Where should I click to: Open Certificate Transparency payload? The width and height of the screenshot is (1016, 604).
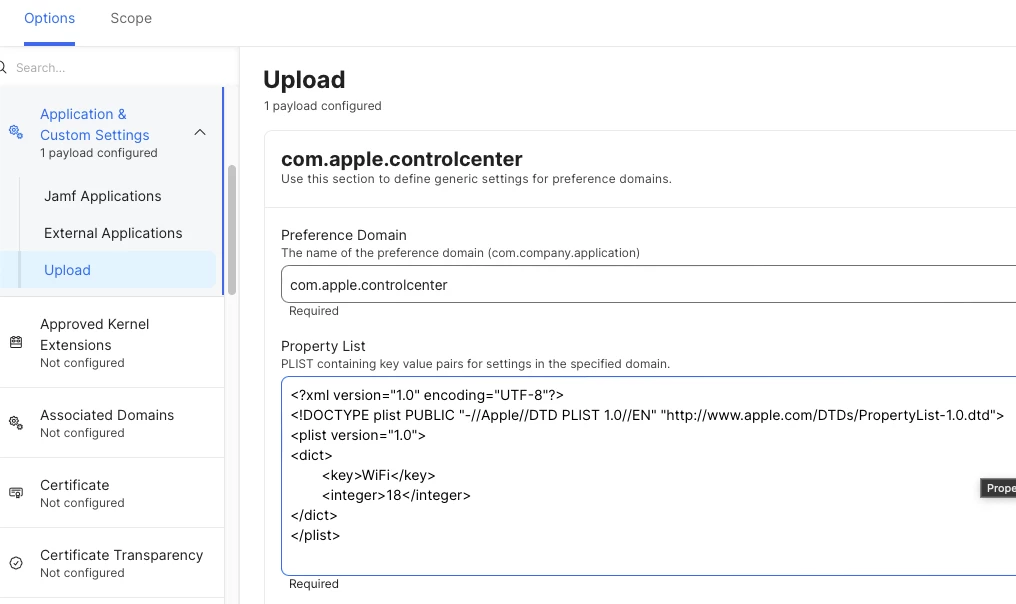click(111, 563)
